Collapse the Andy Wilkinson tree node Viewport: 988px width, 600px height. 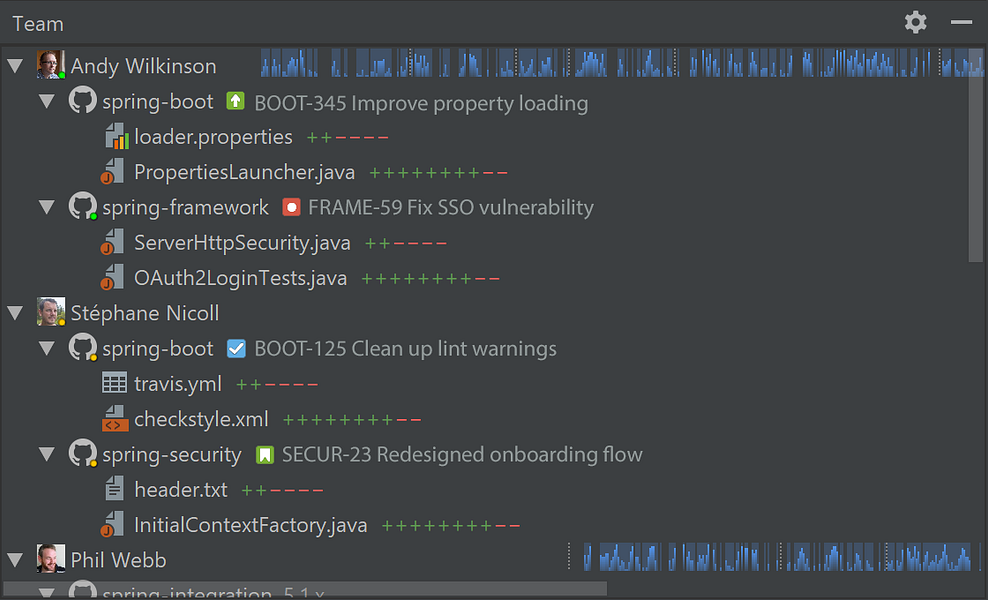click(x=15, y=66)
